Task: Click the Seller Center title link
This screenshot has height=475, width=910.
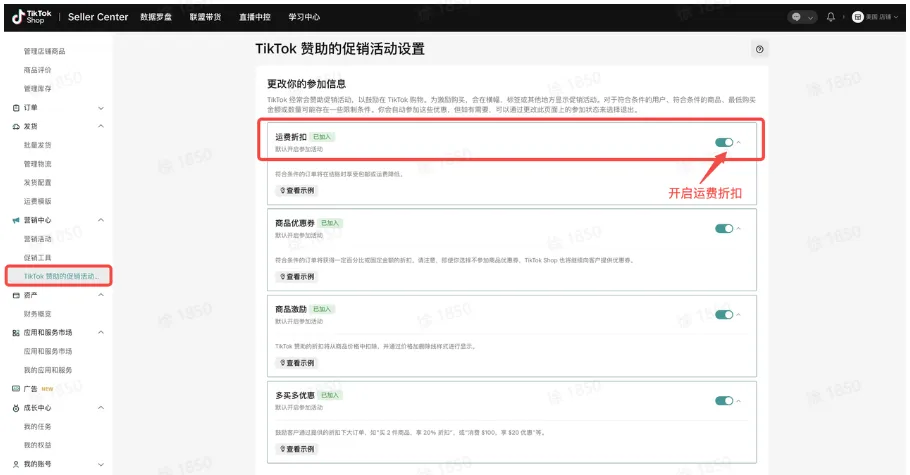Action: 98,17
